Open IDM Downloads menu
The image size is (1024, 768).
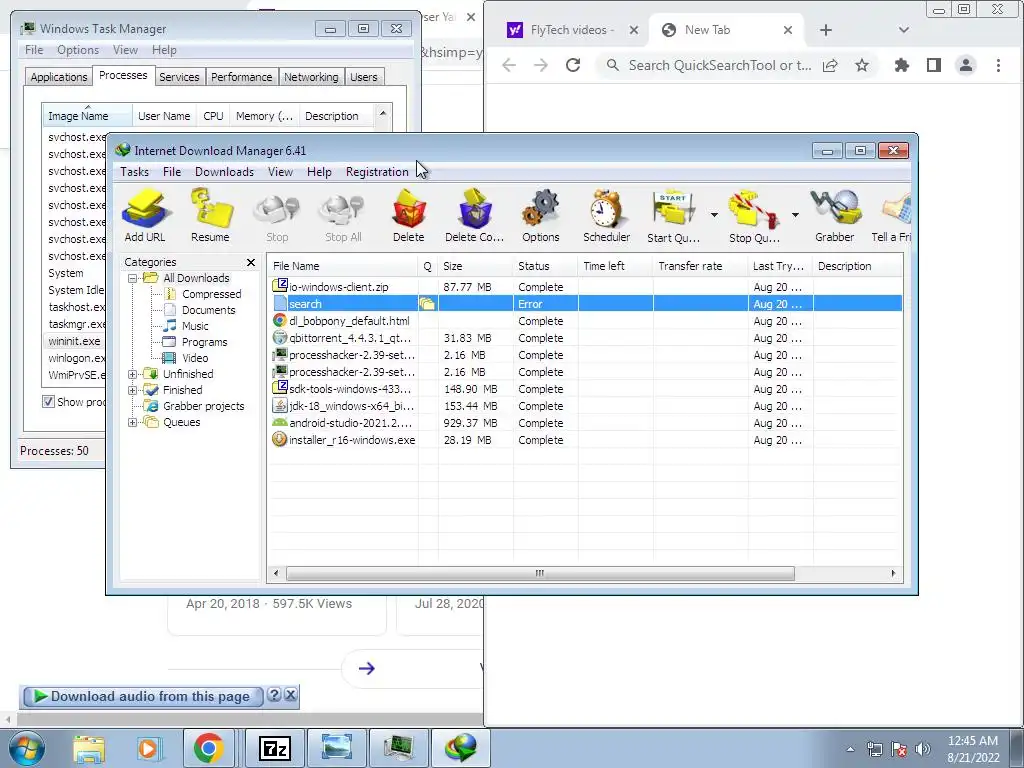tap(224, 172)
